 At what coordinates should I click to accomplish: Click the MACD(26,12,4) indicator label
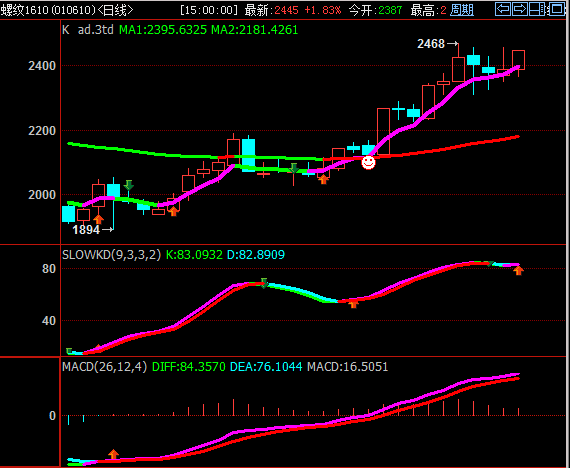tap(105, 367)
